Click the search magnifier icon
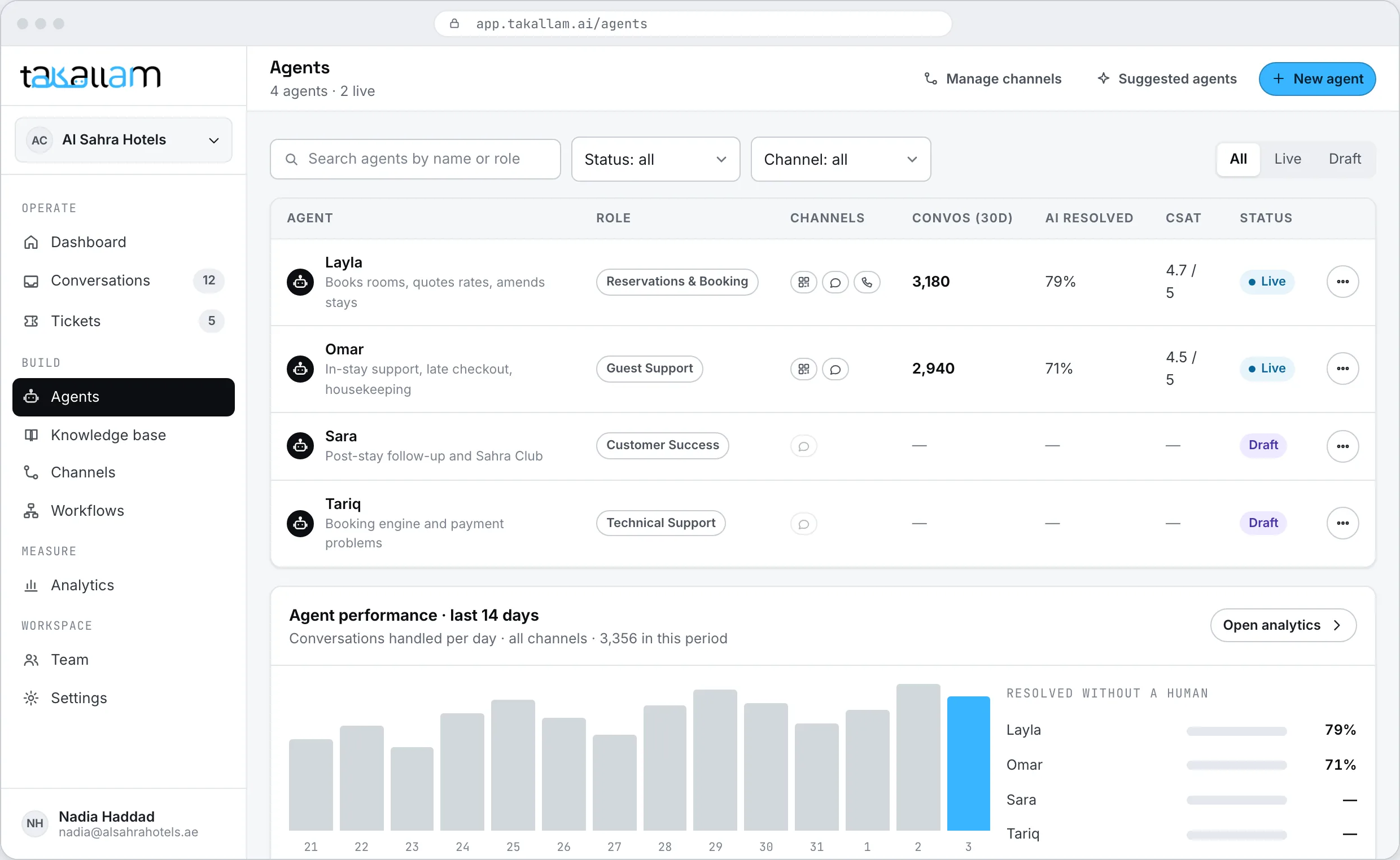The image size is (1400, 860). point(291,159)
